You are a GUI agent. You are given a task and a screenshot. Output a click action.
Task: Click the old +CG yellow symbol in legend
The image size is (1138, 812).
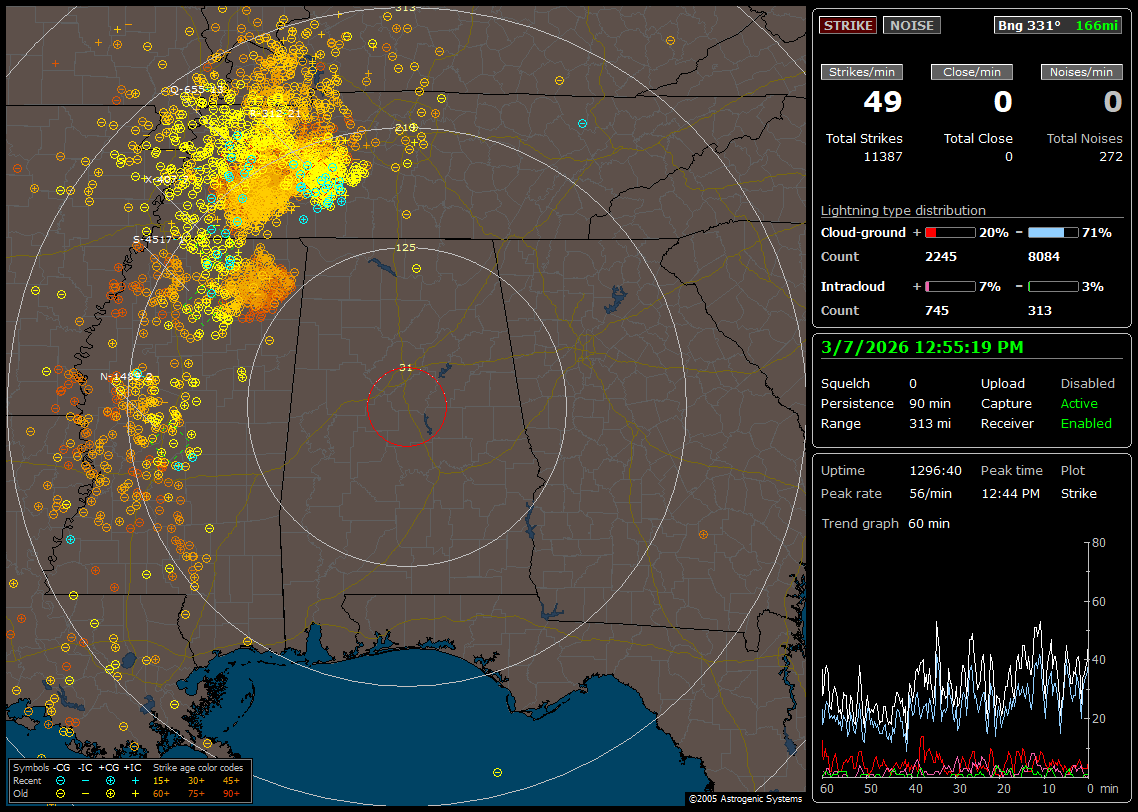(x=110, y=793)
